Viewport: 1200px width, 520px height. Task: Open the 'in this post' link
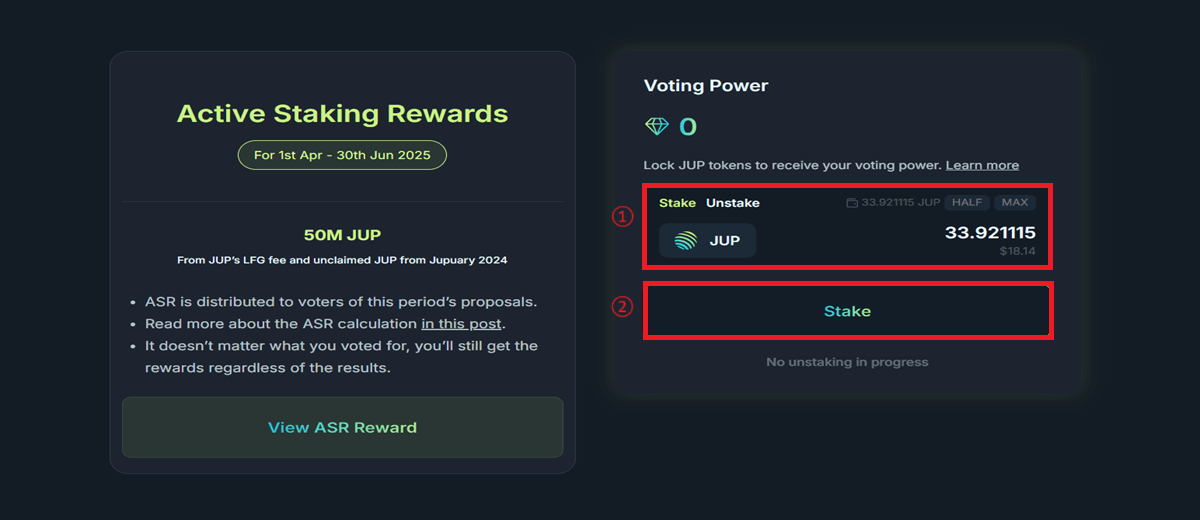tap(463, 324)
